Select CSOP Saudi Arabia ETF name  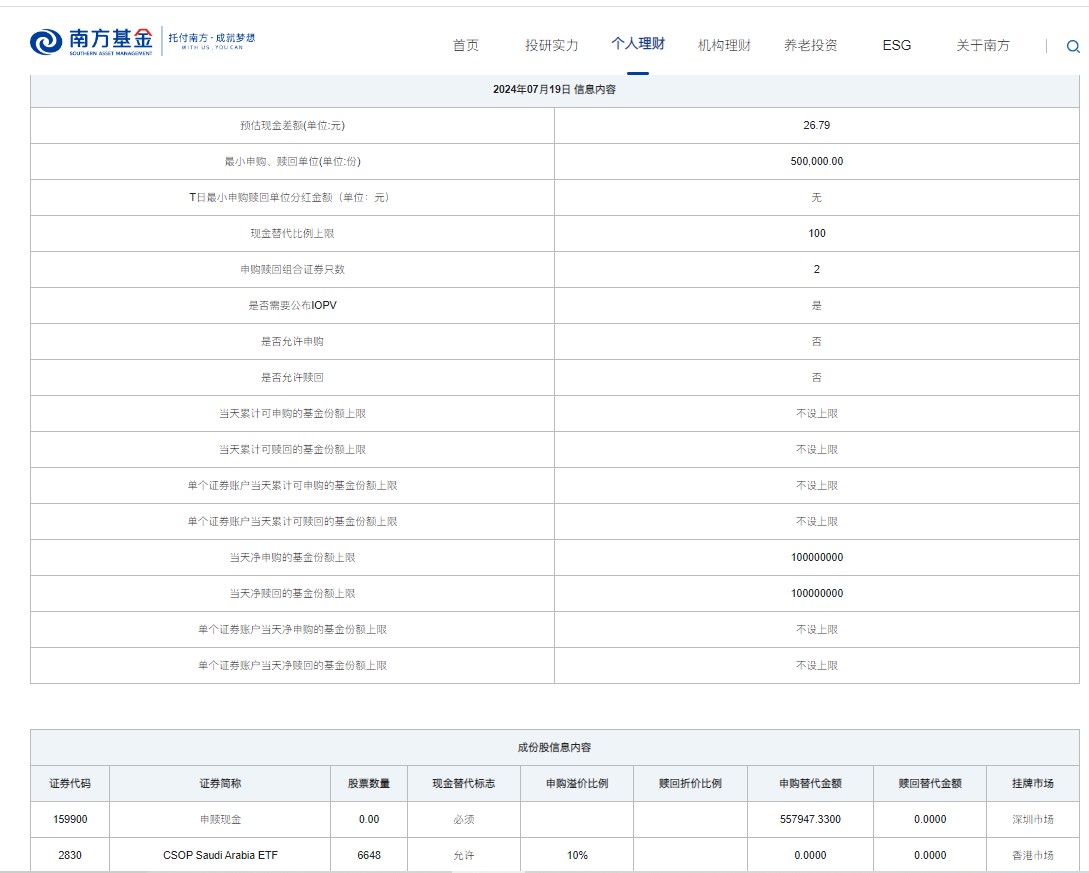[x=220, y=856]
